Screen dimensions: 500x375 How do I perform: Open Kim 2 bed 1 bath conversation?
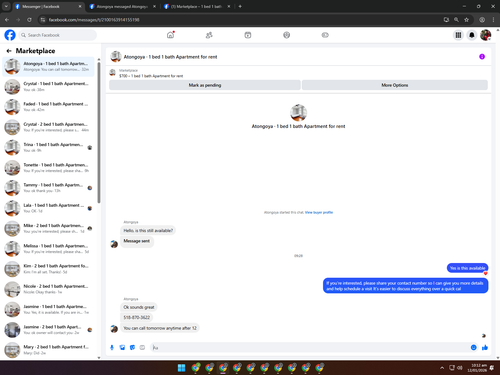click(x=49, y=269)
